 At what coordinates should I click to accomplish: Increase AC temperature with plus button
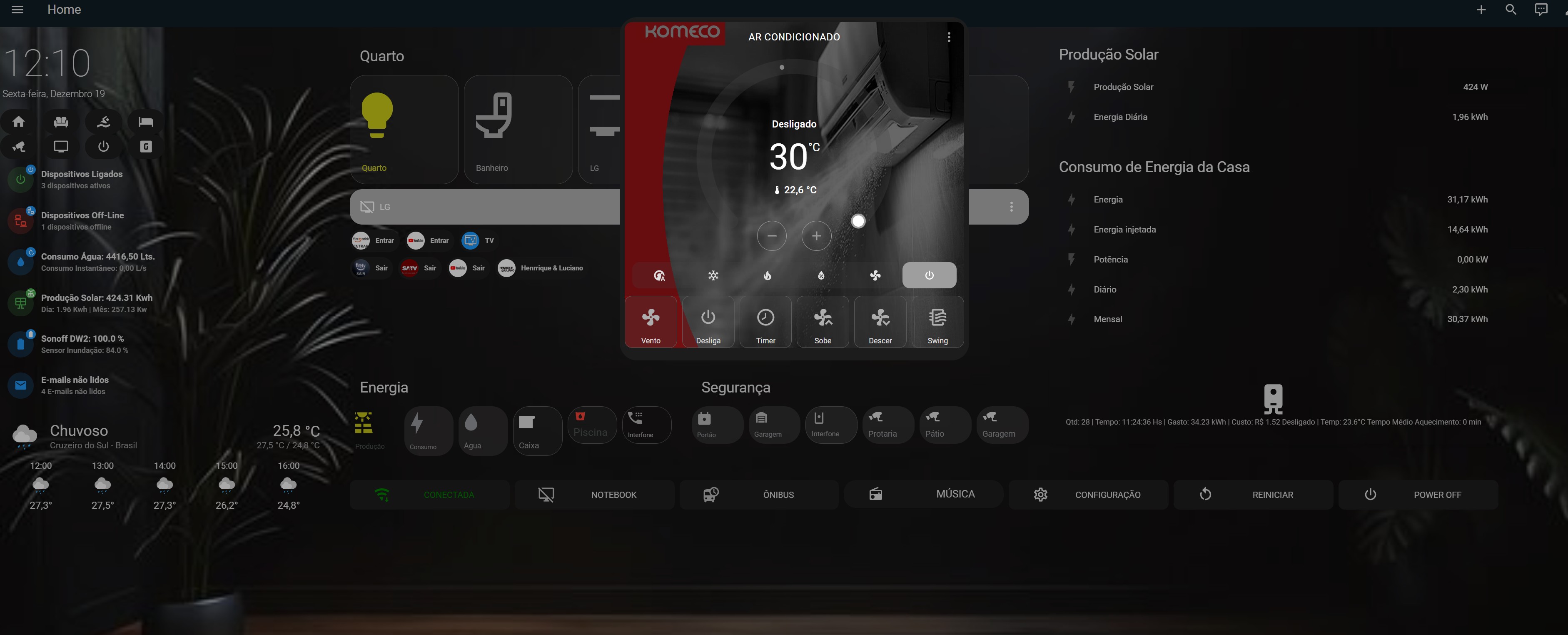(x=816, y=236)
